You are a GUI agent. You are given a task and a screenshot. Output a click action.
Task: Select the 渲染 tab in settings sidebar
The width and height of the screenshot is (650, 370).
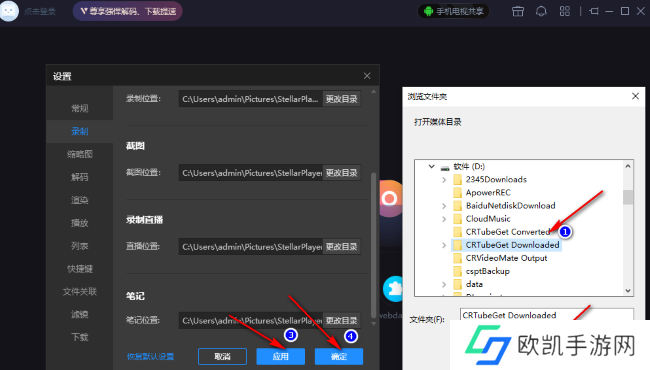tap(80, 200)
